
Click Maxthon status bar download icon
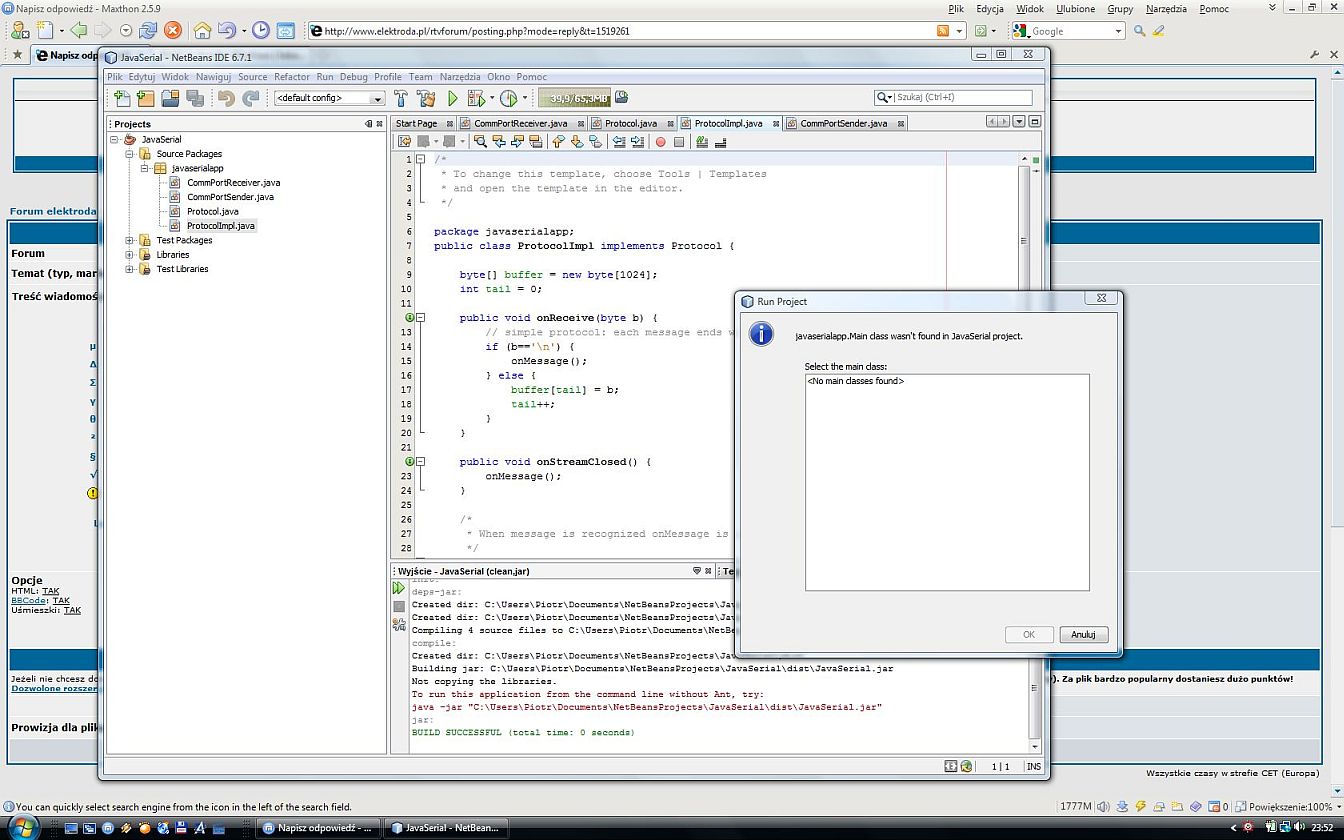pos(1122,806)
